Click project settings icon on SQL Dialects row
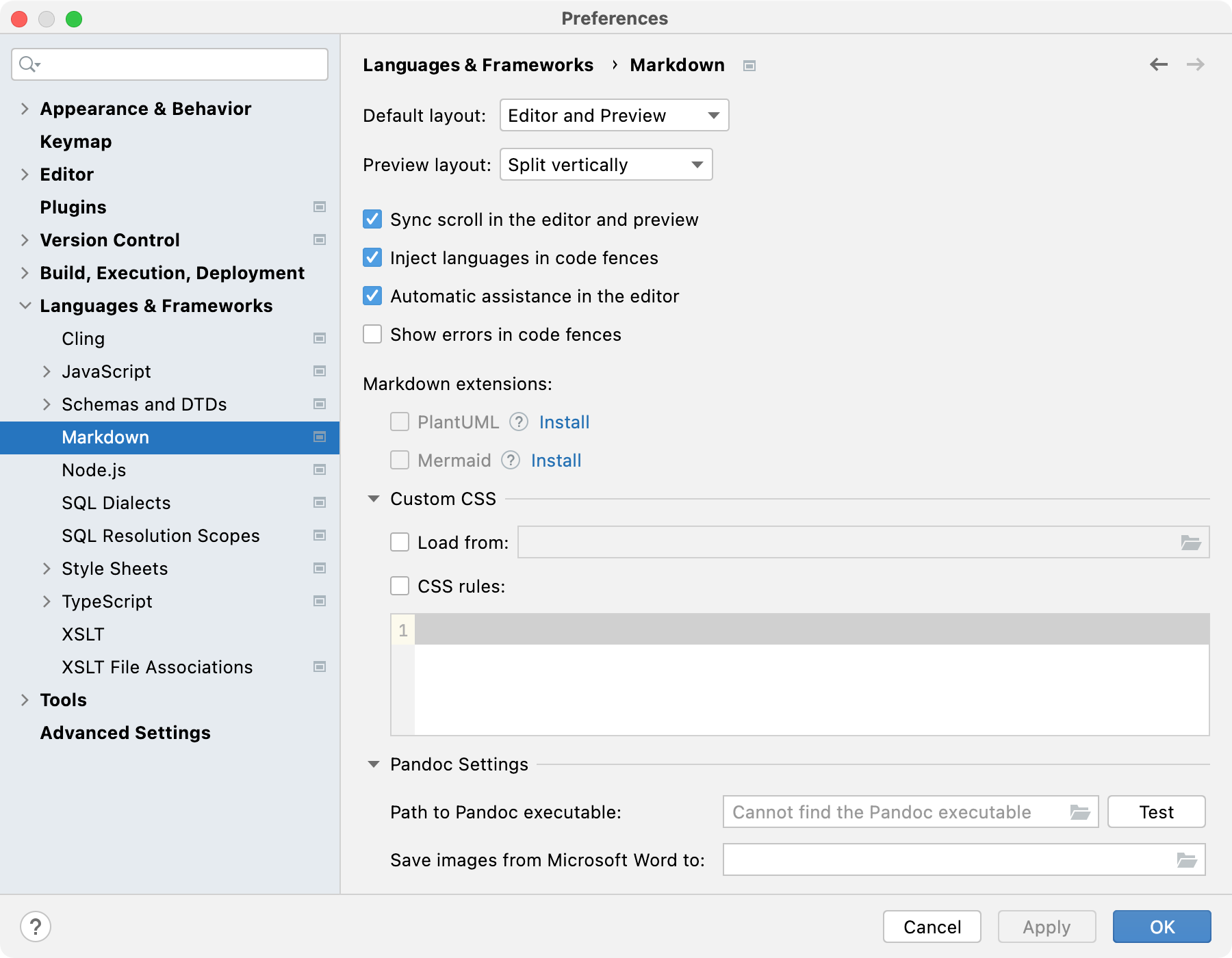The height and width of the screenshot is (958, 1232). coord(320,502)
